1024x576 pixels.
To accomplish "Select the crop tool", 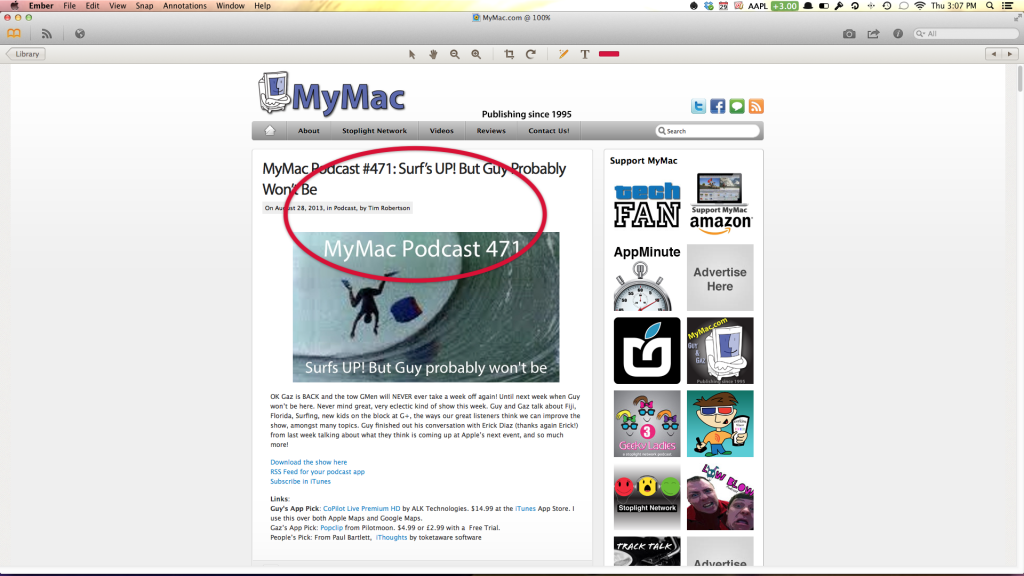I will (509, 54).
